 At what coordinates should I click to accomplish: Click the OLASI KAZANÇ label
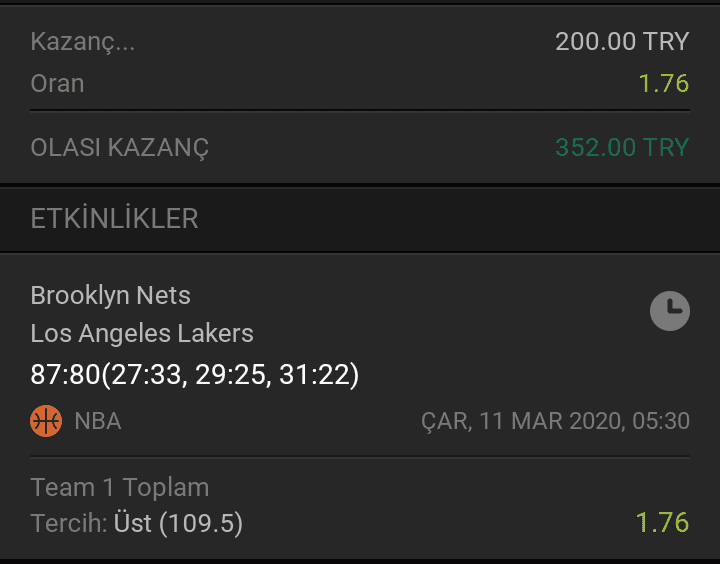(x=120, y=147)
